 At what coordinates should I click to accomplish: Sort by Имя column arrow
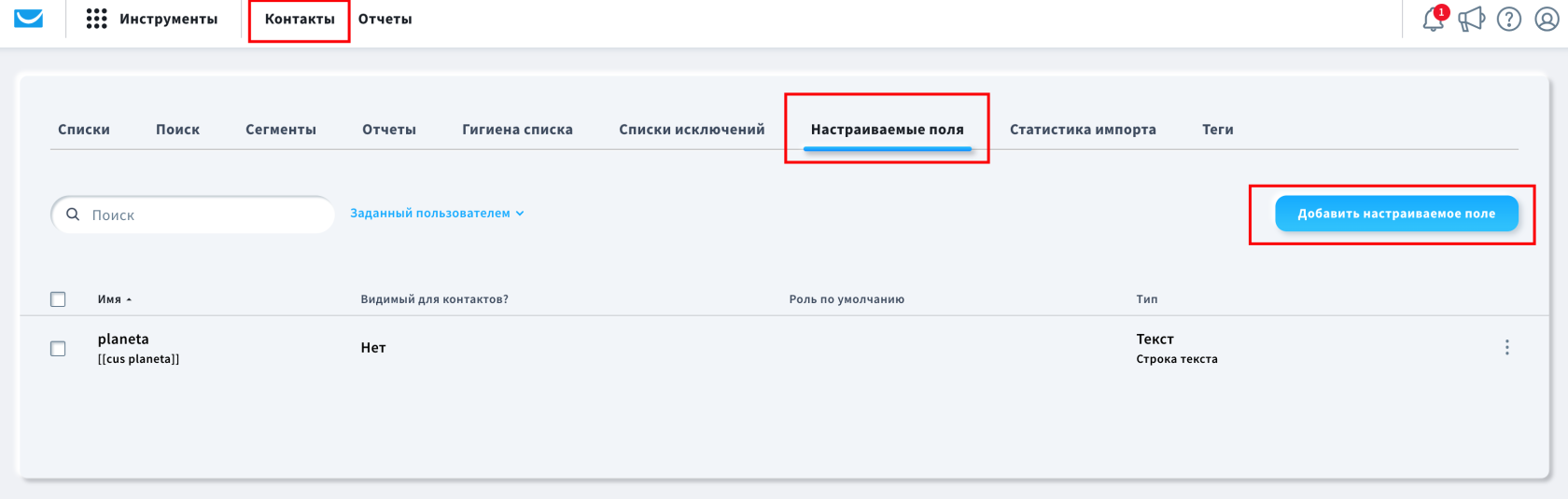pyautogui.click(x=129, y=299)
